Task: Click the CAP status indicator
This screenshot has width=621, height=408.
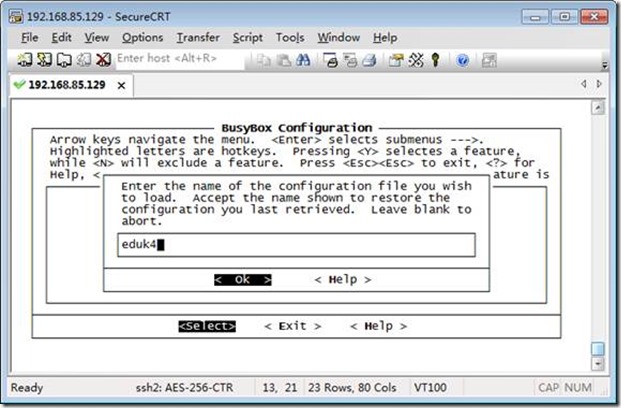Action: 549,387
